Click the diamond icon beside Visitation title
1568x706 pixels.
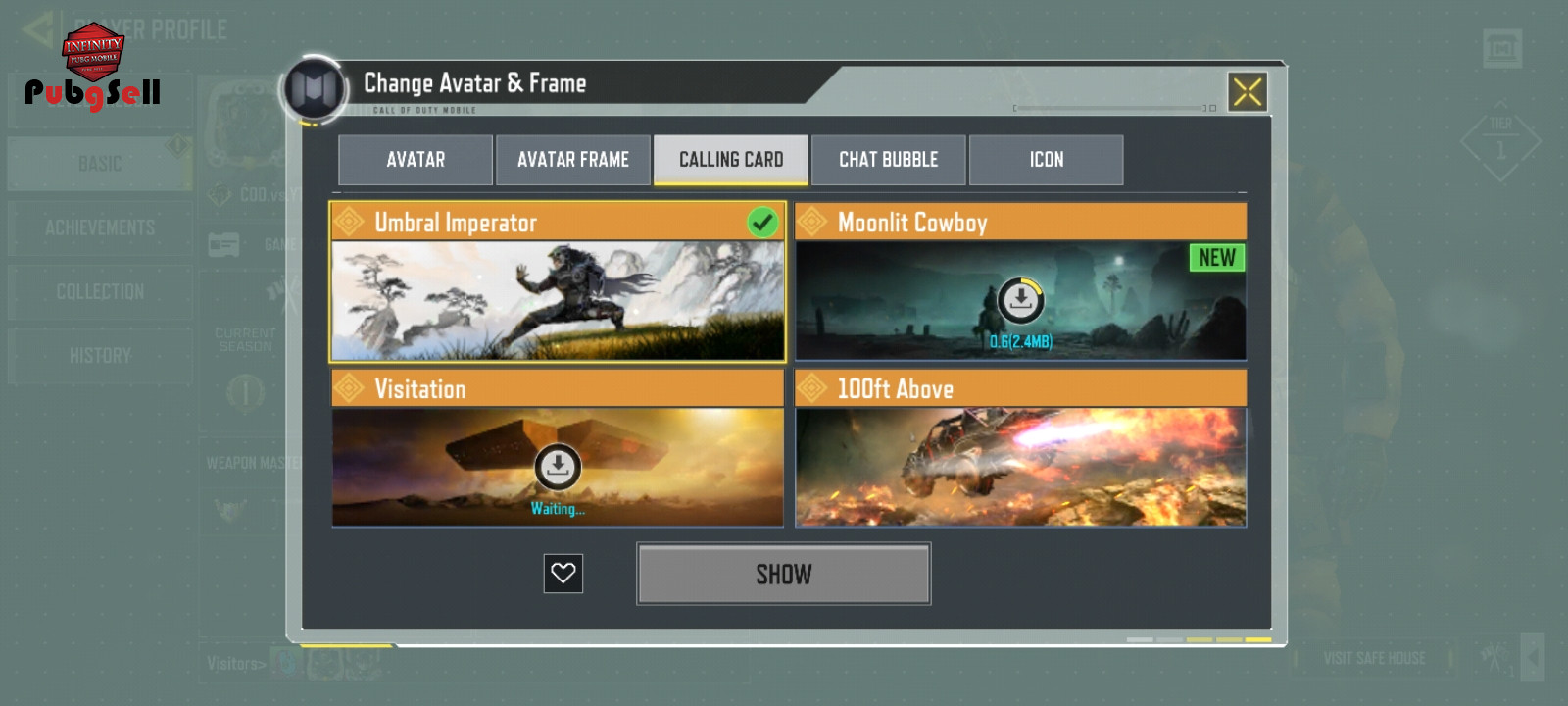(x=348, y=389)
